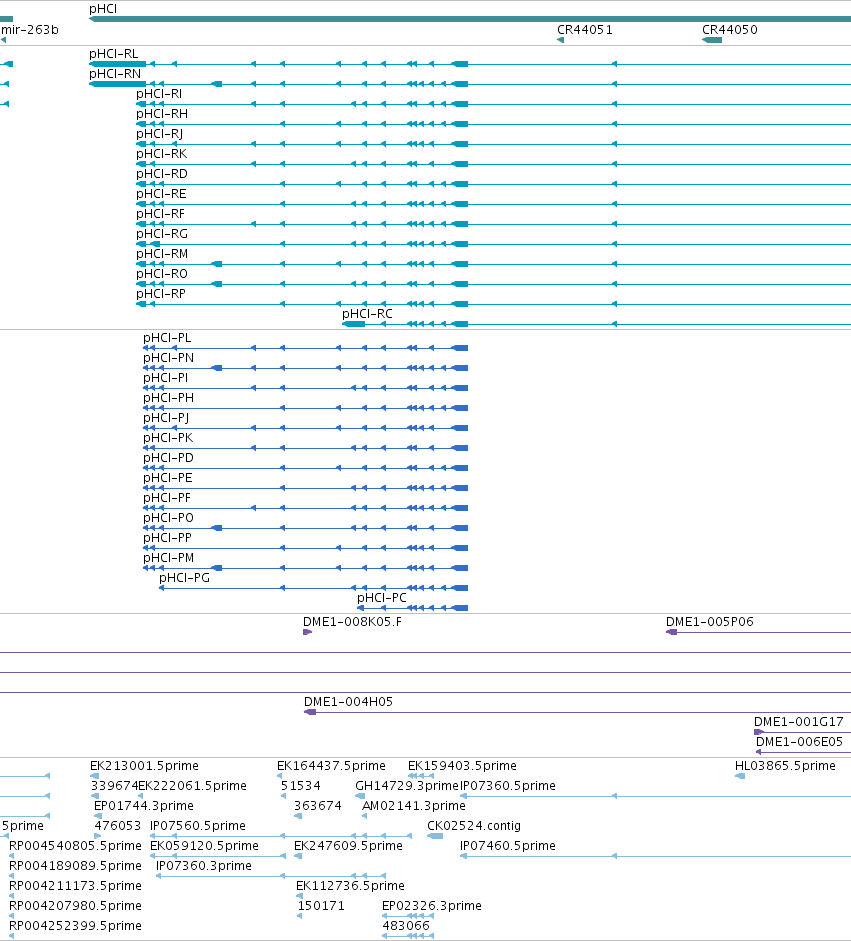Click the EK159403.5prime EST label
Viewport: 851px width, 941px height.
coord(463,766)
